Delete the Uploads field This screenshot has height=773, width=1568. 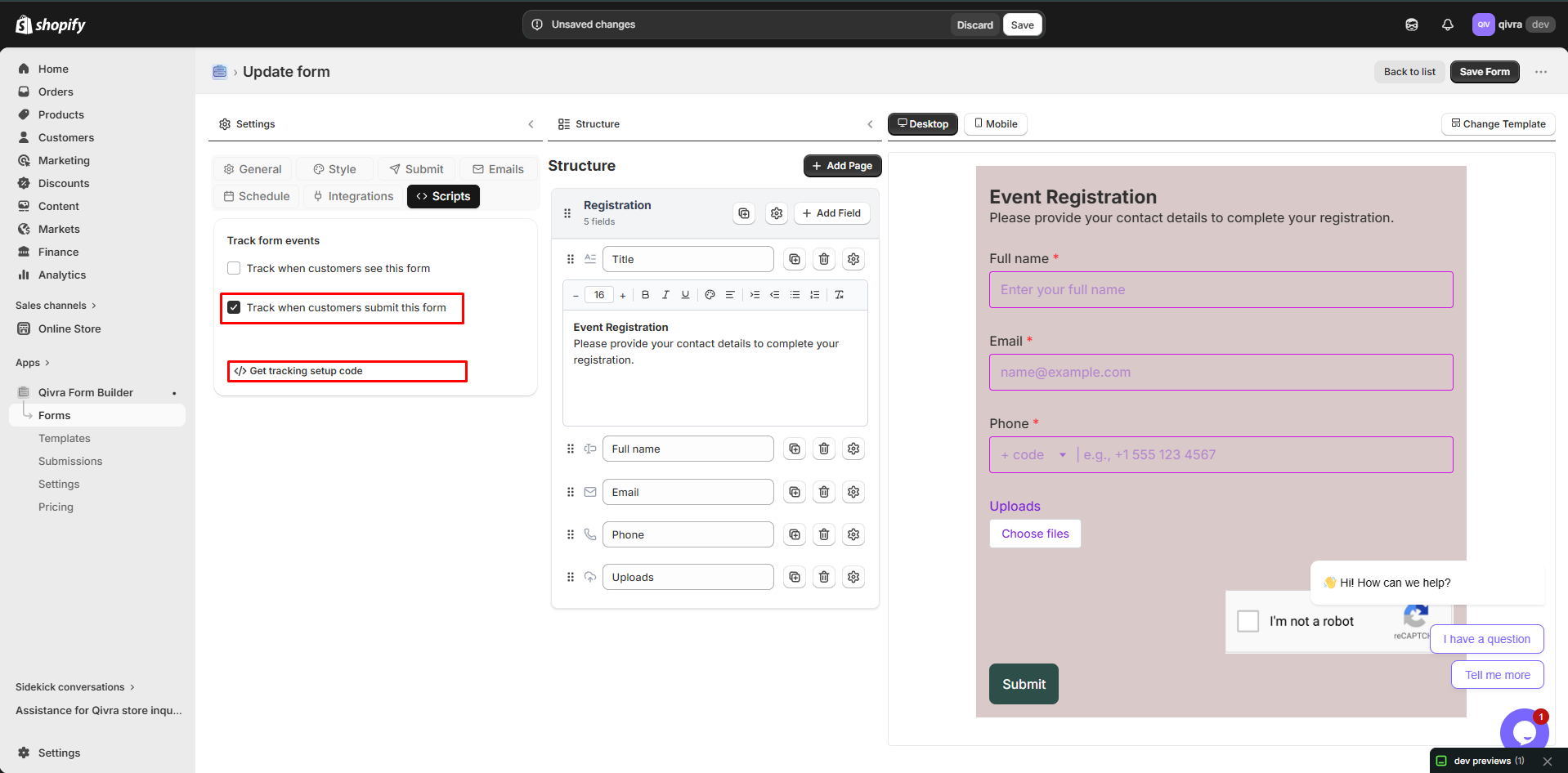824,577
